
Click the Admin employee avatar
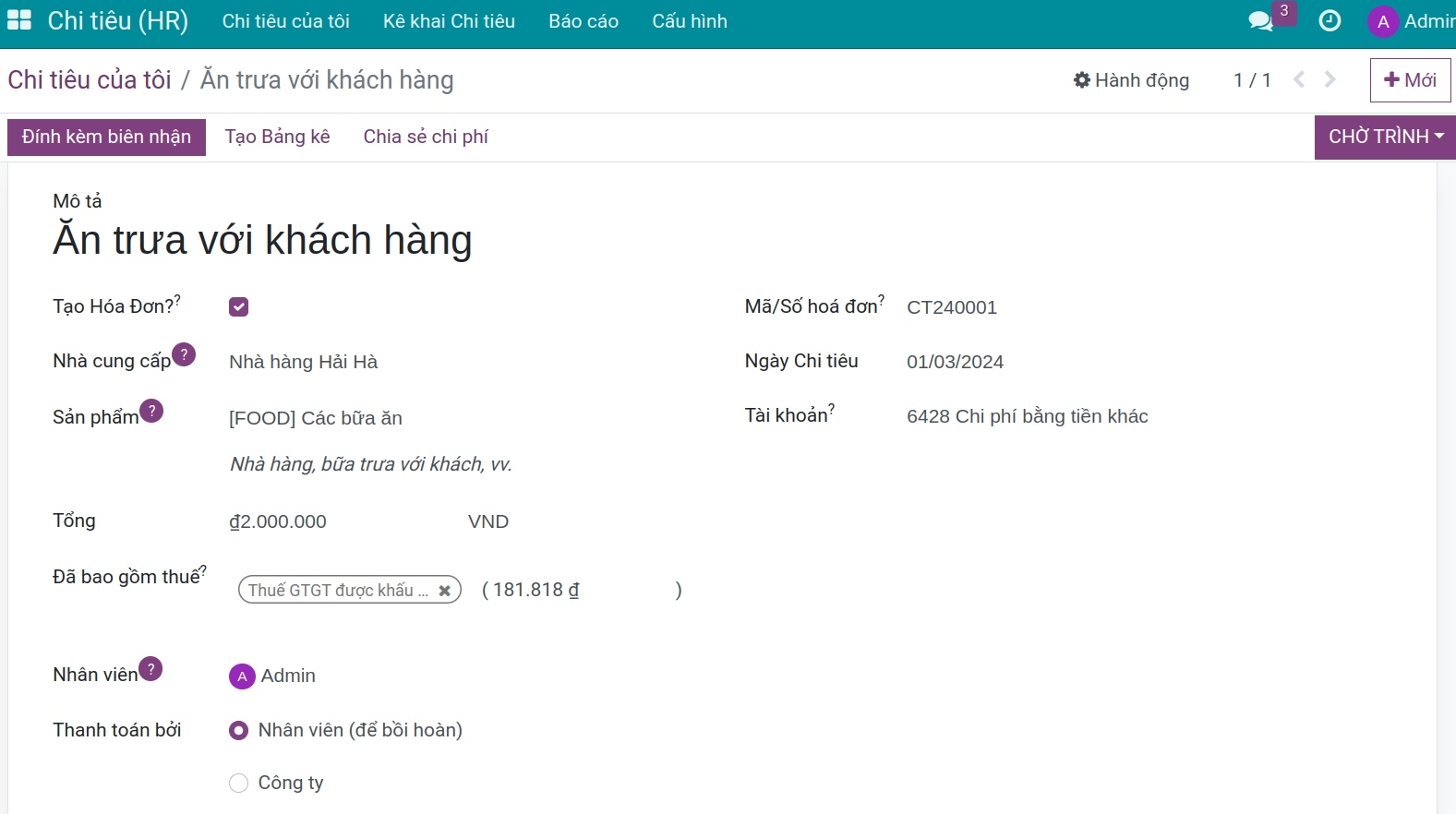(x=241, y=676)
